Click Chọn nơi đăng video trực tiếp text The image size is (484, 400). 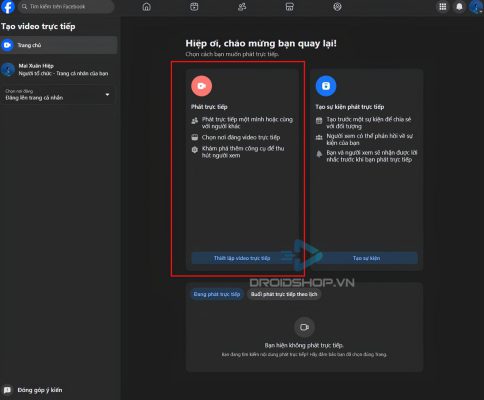point(241,137)
